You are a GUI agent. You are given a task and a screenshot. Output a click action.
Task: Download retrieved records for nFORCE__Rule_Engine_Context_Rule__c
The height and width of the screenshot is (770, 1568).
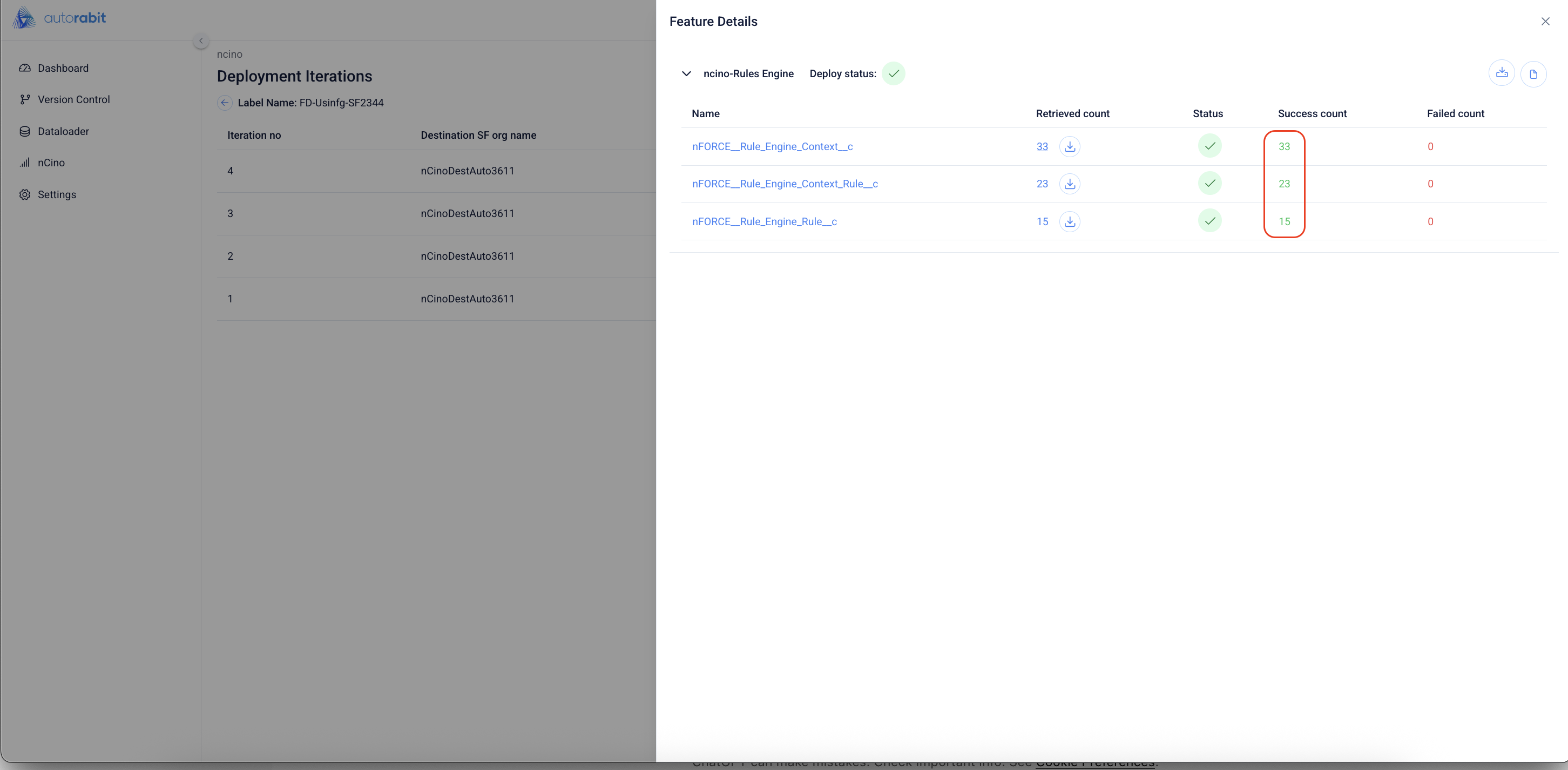pyautogui.click(x=1070, y=184)
